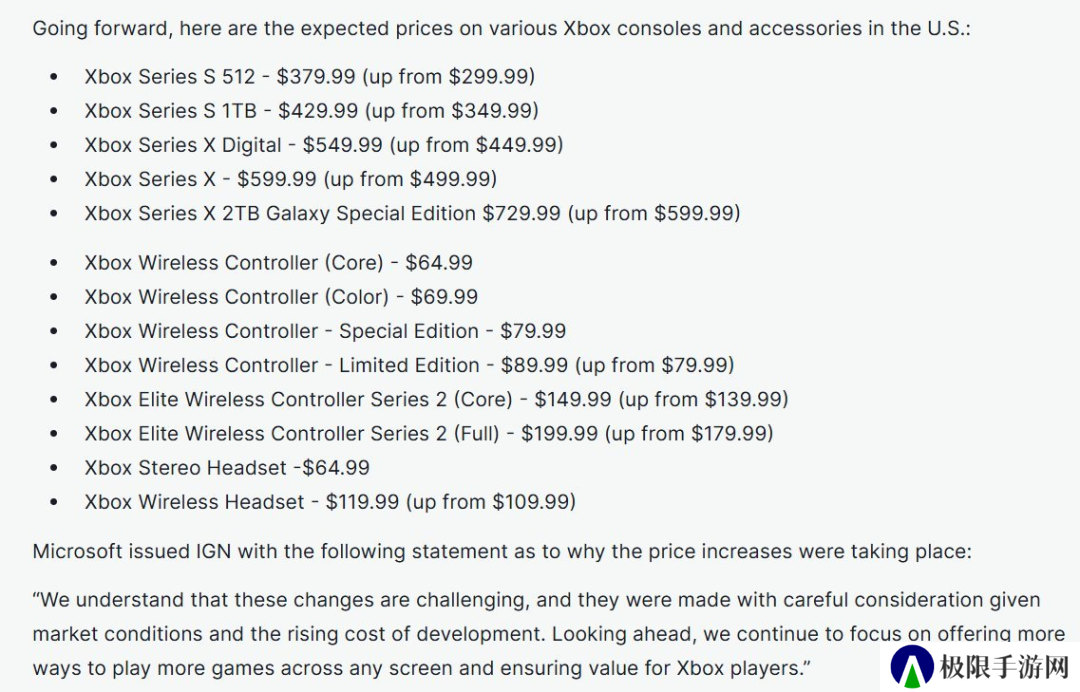The image size is (1080, 692).
Task: Select the Xbox Wireless Headset $119.99 text
Action: pyautogui.click(x=330, y=502)
